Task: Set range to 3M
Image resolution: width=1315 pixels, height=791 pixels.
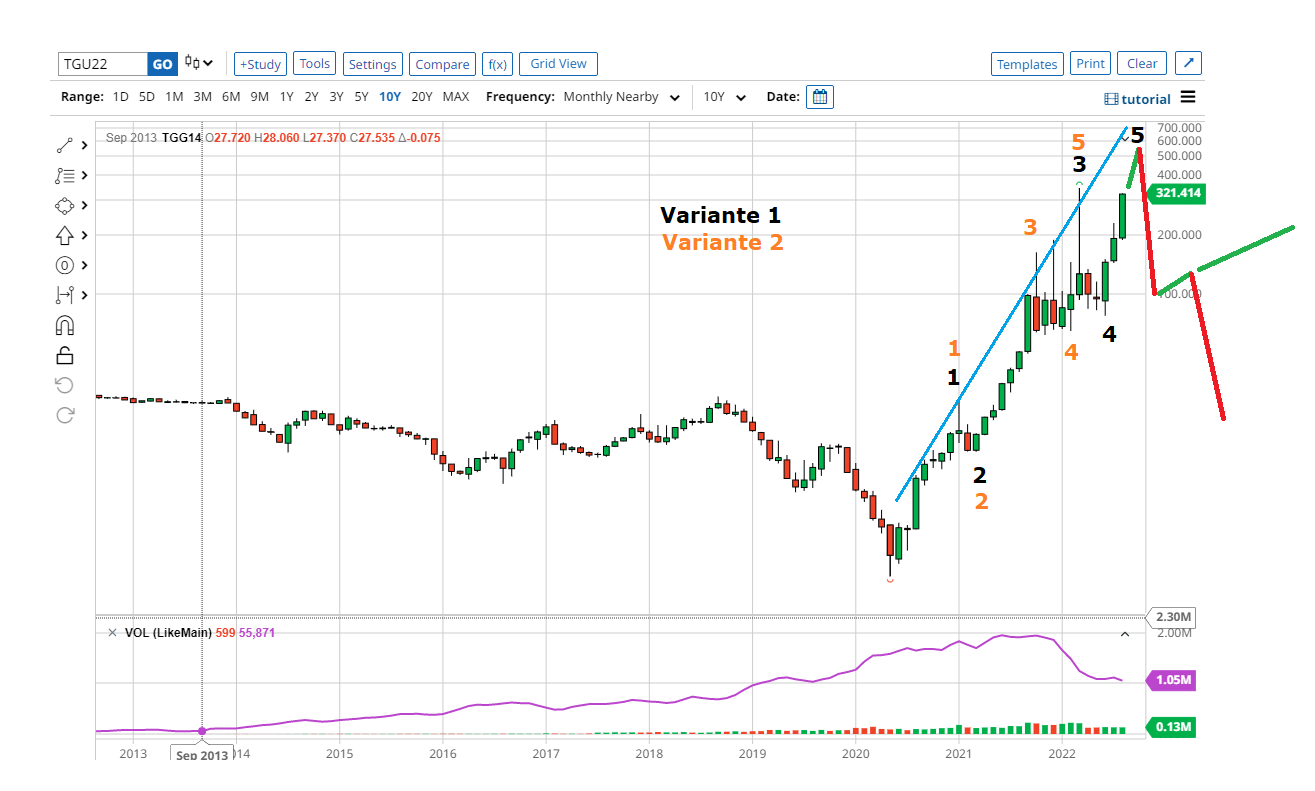Action: click(x=202, y=97)
